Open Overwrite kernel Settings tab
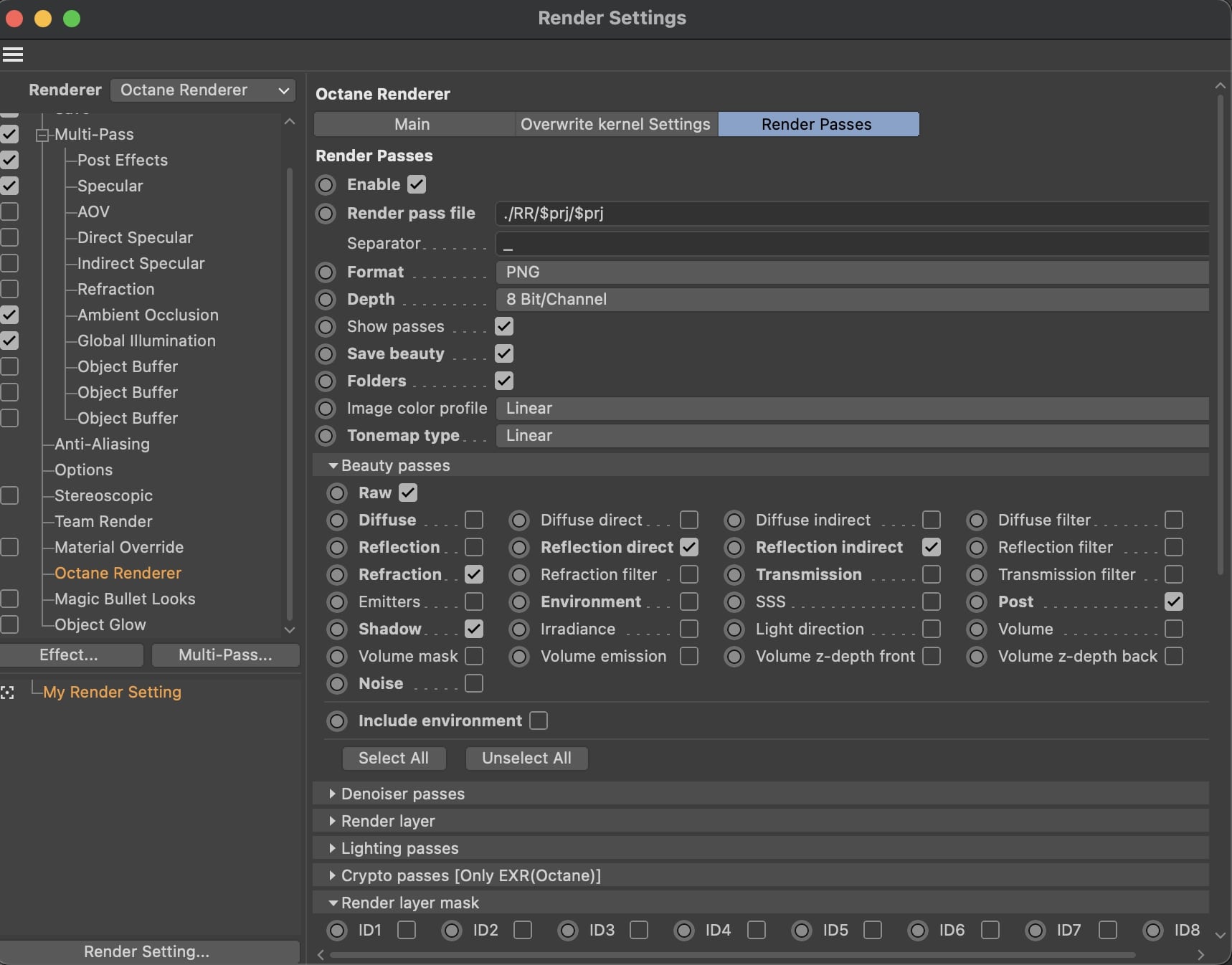The height and width of the screenshot is (965, 1232). click(x=617, y=124)
